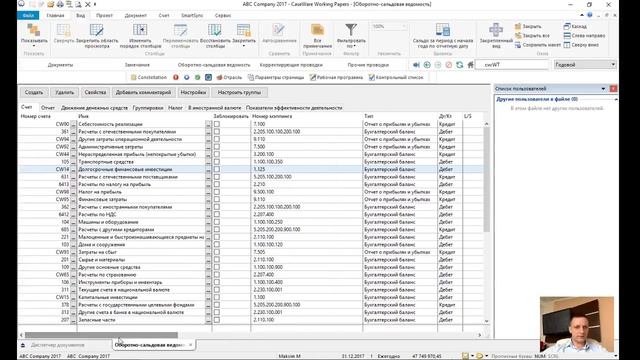Click the horizontal scrollbar thumb of the table
Image resolution: width=640 pixels, height=360 pixels.
(x=101, y=335)
